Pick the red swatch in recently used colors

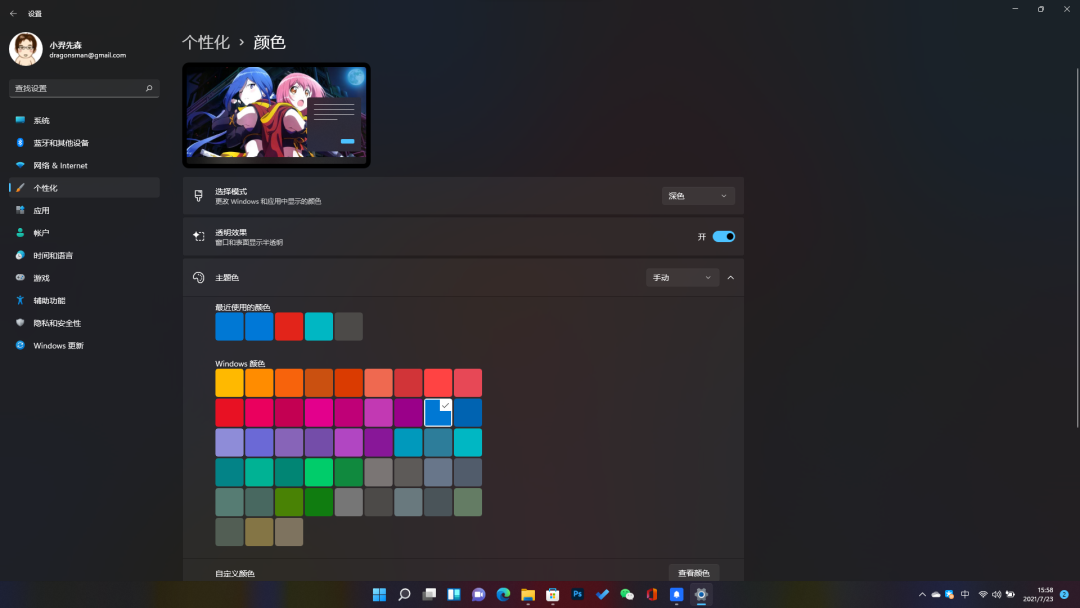pos(289,327)
